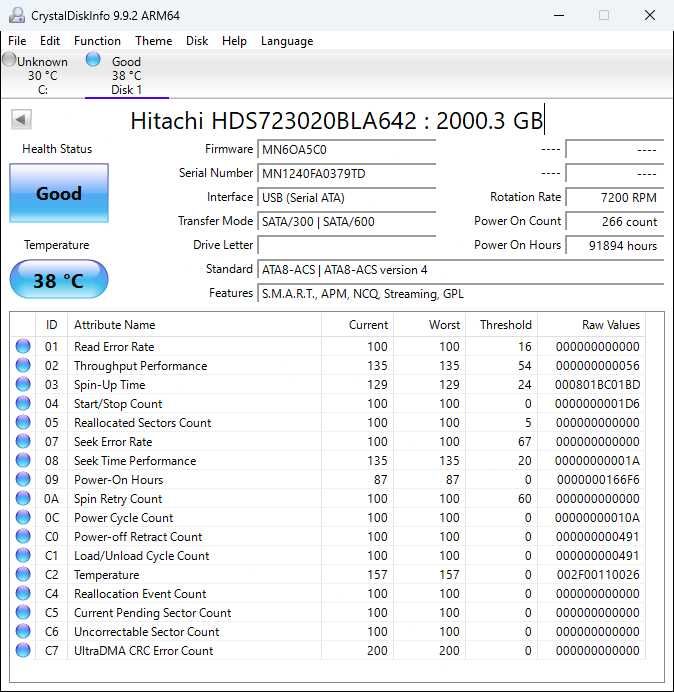The height and width of the screenshot is (692, 674).
Task: Click the Rotation Rate value 7200 RPM
Action: pyautogui.click(x=614, y=197)
